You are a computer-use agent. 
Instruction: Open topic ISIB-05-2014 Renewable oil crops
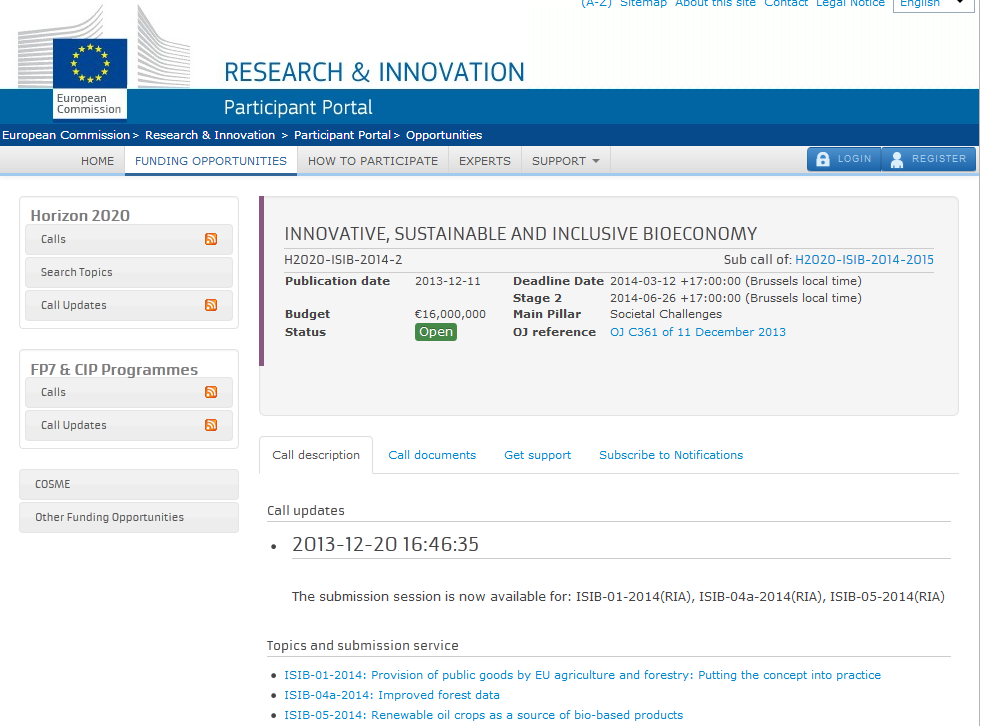(483, 715)
